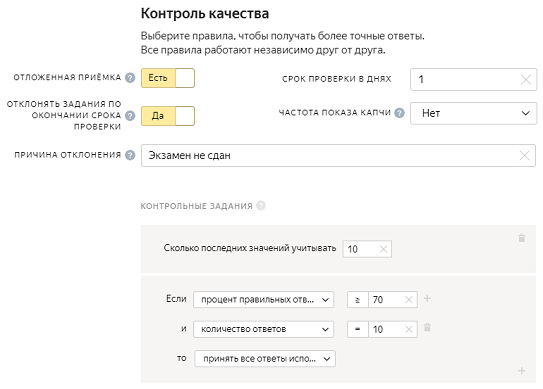543x389 pixels.
Task: Delete the control tasks rule with top trash icon
Action: pos(522,238)
